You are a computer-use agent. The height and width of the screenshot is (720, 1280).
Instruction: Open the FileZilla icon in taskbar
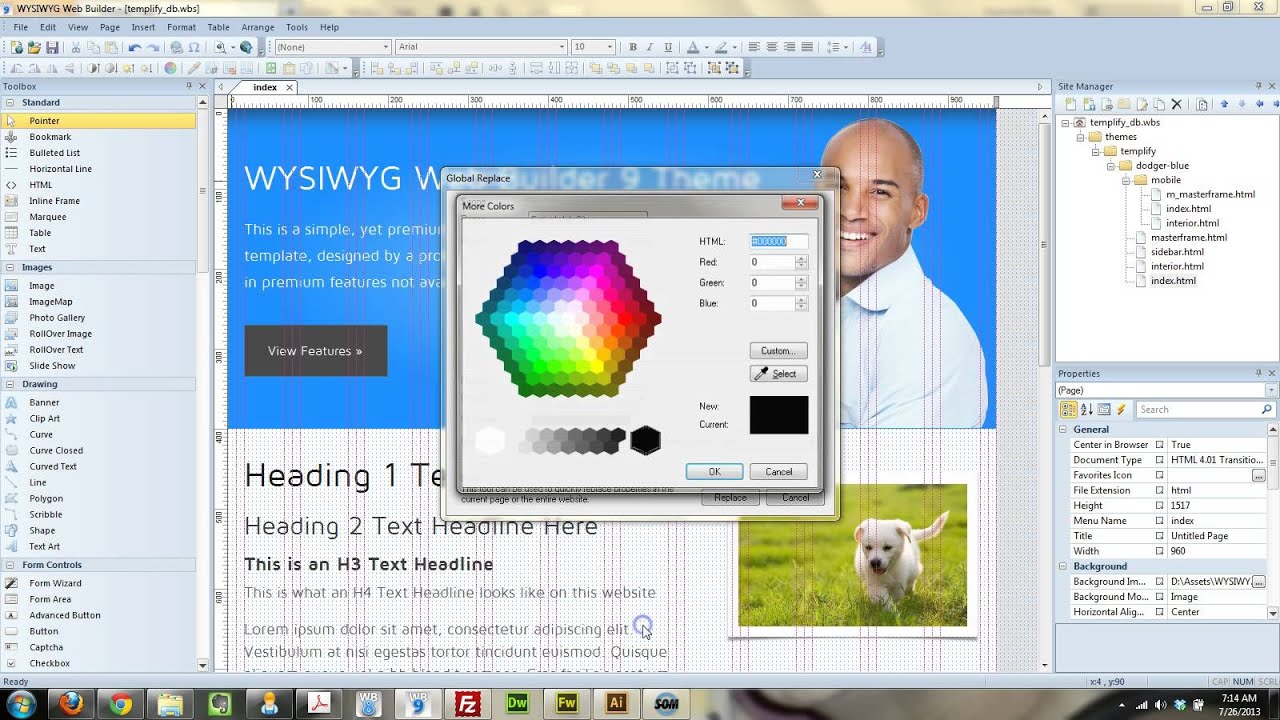(467, 703)
